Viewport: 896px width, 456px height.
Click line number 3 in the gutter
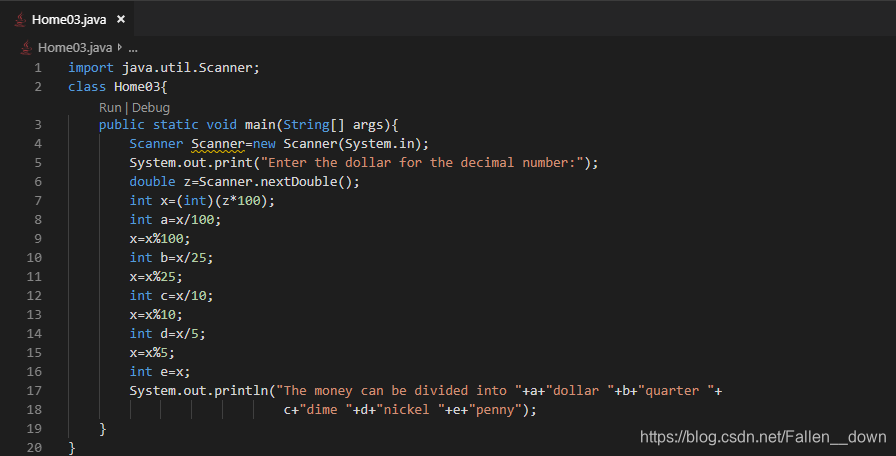tap(38, 125)
